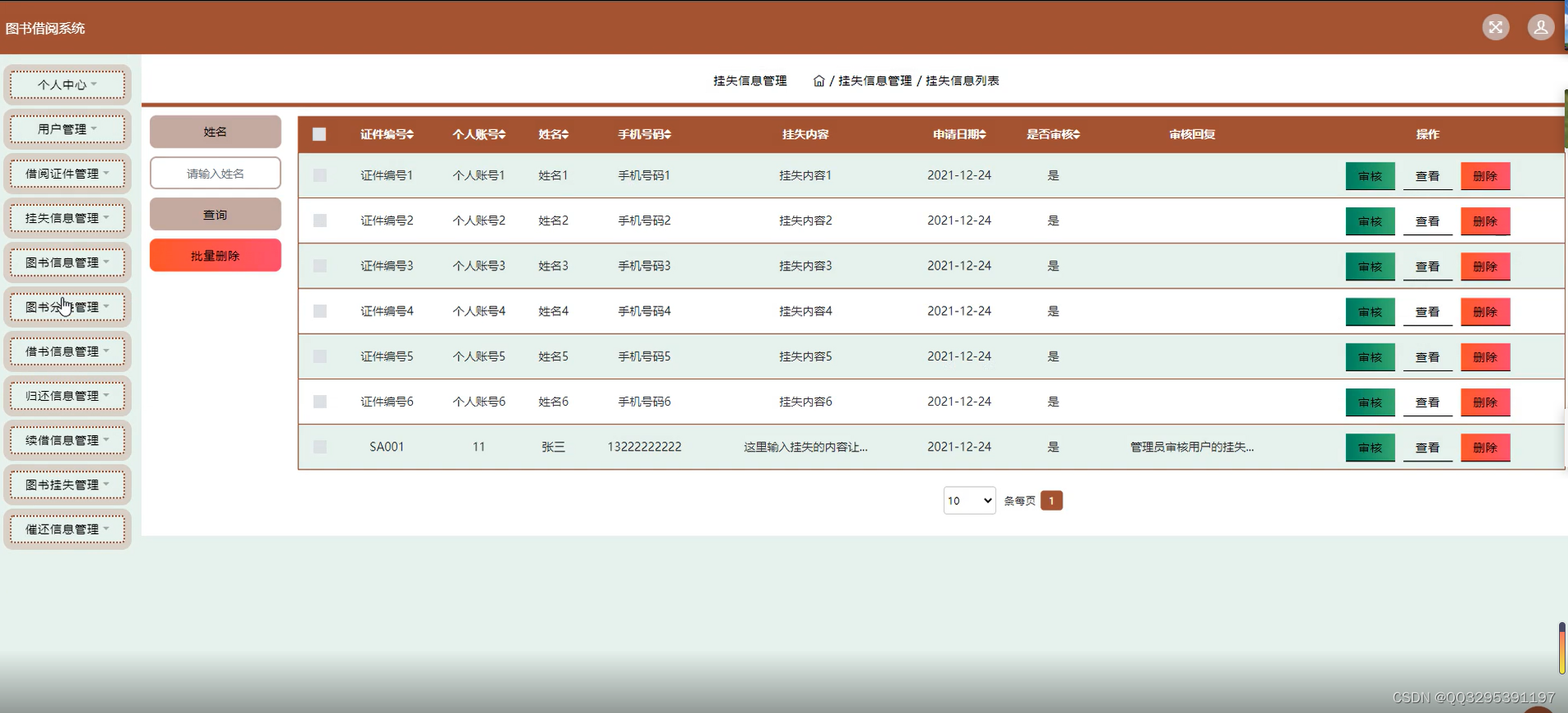Open the 10 条每页 page-size dropdown
1568x713 pixels.
[969, 501]
